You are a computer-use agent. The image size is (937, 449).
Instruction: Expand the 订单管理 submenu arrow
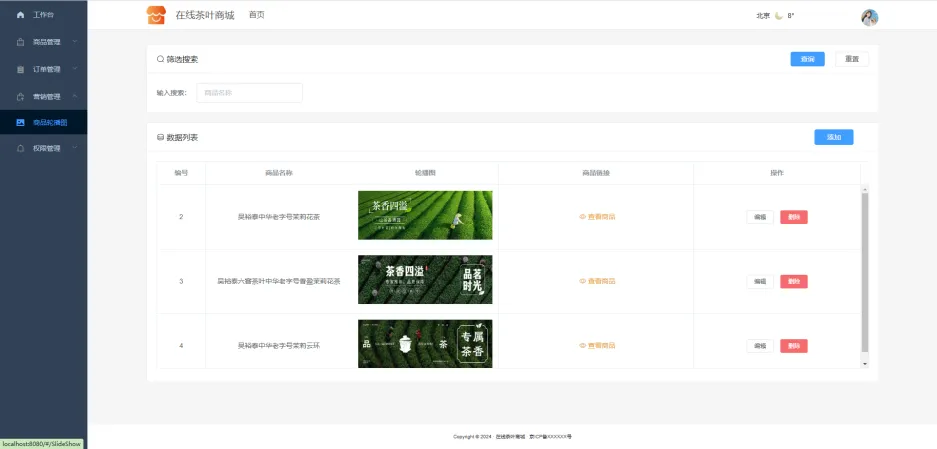(x=75, y=69)
